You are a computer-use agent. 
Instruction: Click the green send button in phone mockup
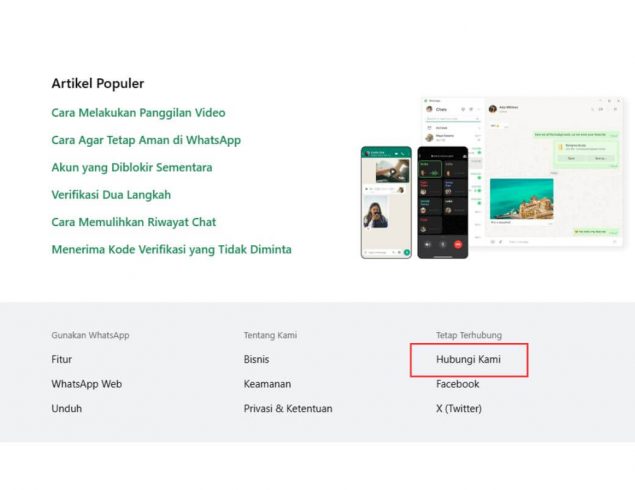[x=407, y=252]
